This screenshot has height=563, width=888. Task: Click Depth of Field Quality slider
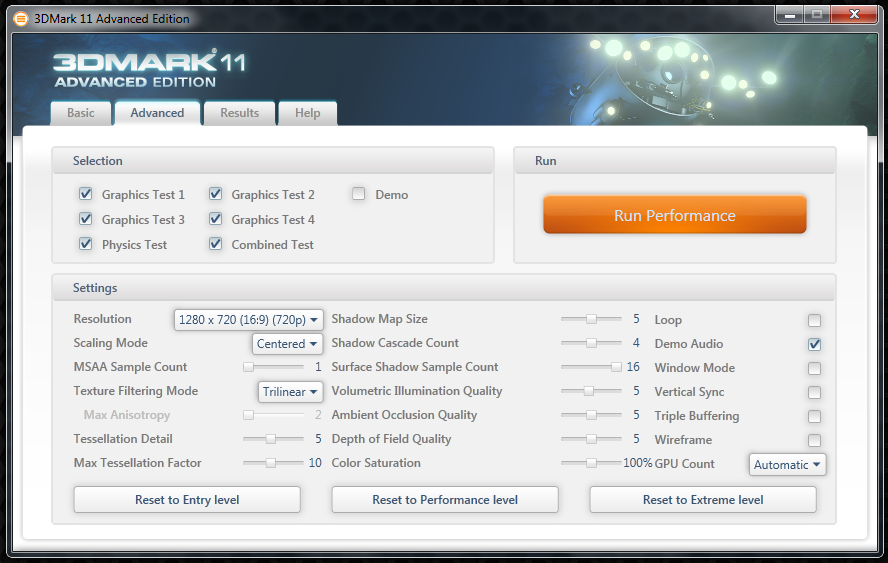tap(591, 439)
